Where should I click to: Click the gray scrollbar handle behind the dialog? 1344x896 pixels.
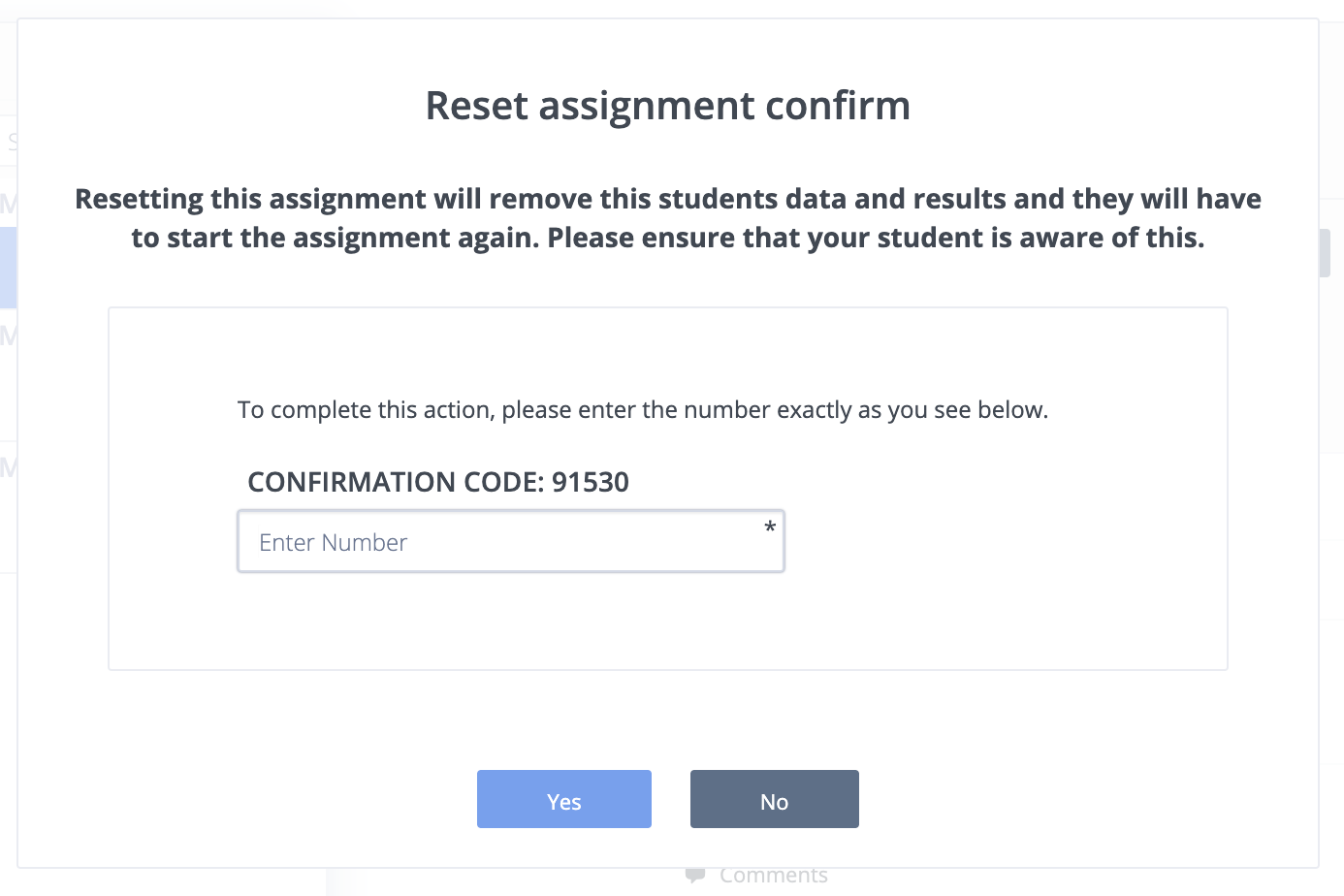click(1325, 253)
